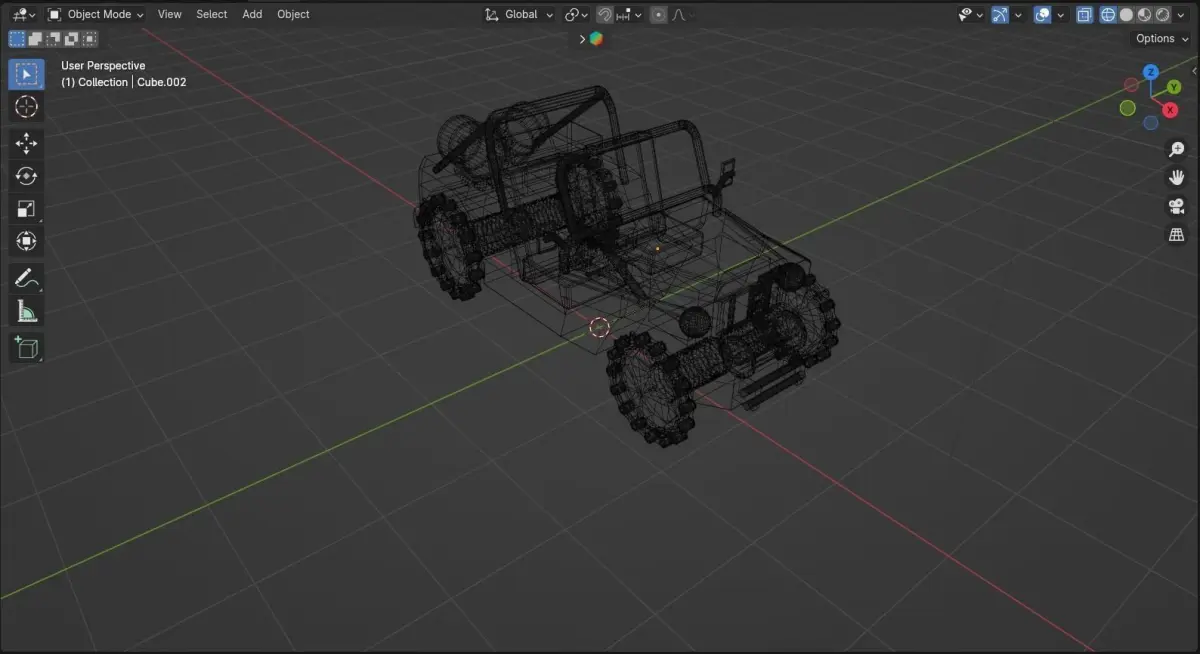Toggle camera view with camera icon
This screenshot has width=1200, height=654.
(1177, 207)
